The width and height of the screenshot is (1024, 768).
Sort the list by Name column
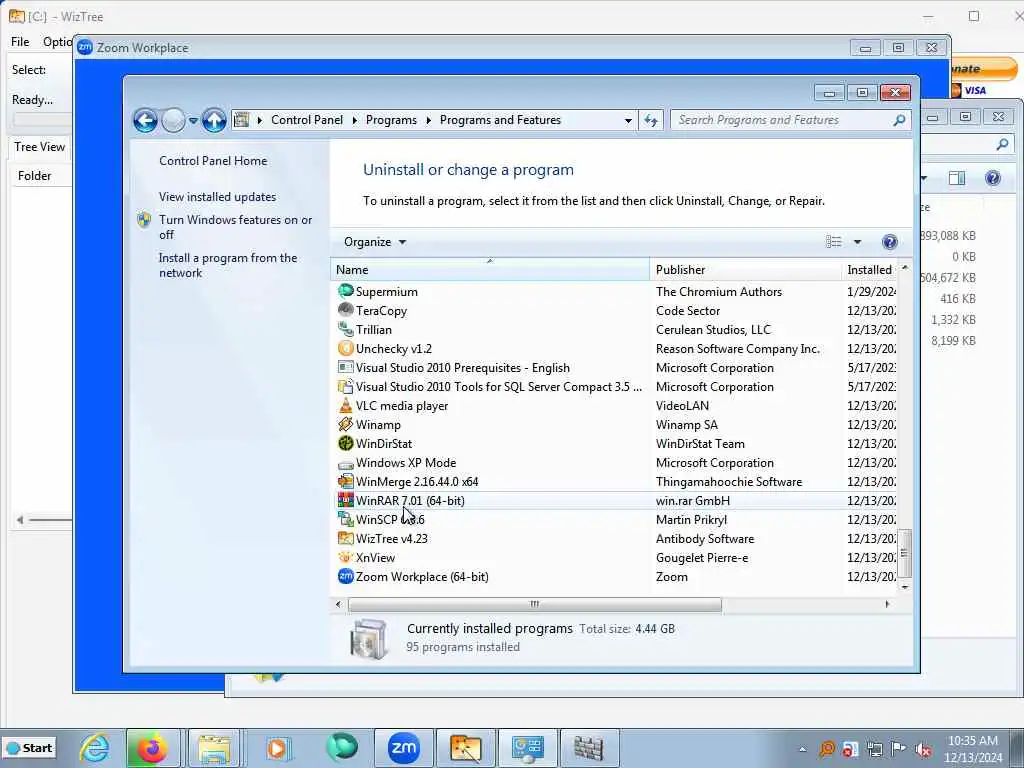(490, 270)
